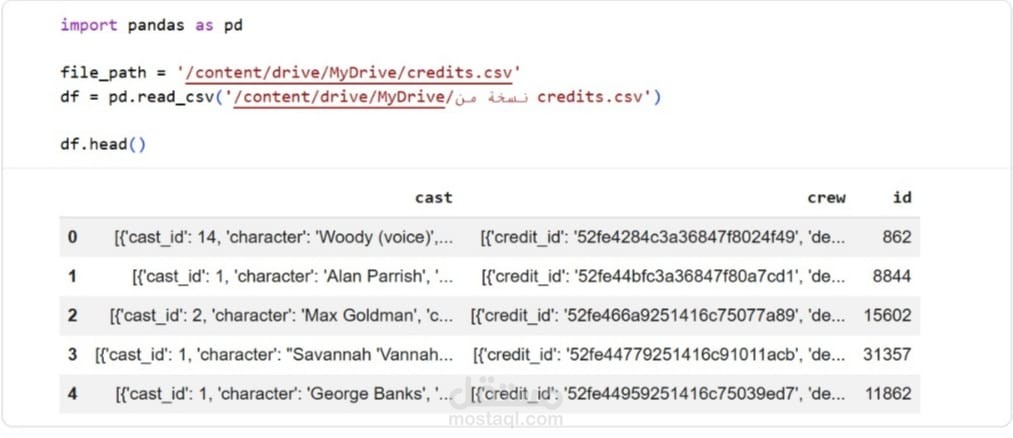This screenshot has width=1013, height=438.
Task: Click the id cell with value 8844
Action: 892,276
